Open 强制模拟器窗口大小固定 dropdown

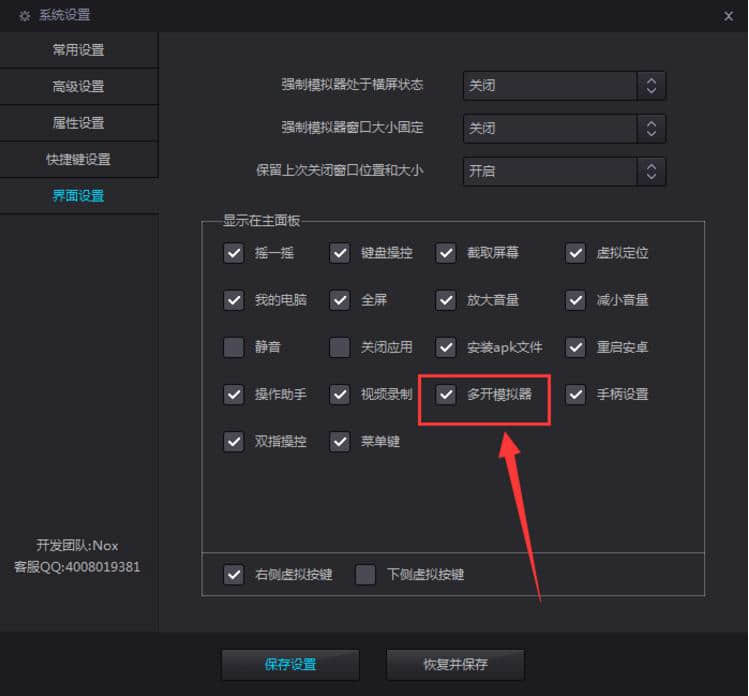564,128
